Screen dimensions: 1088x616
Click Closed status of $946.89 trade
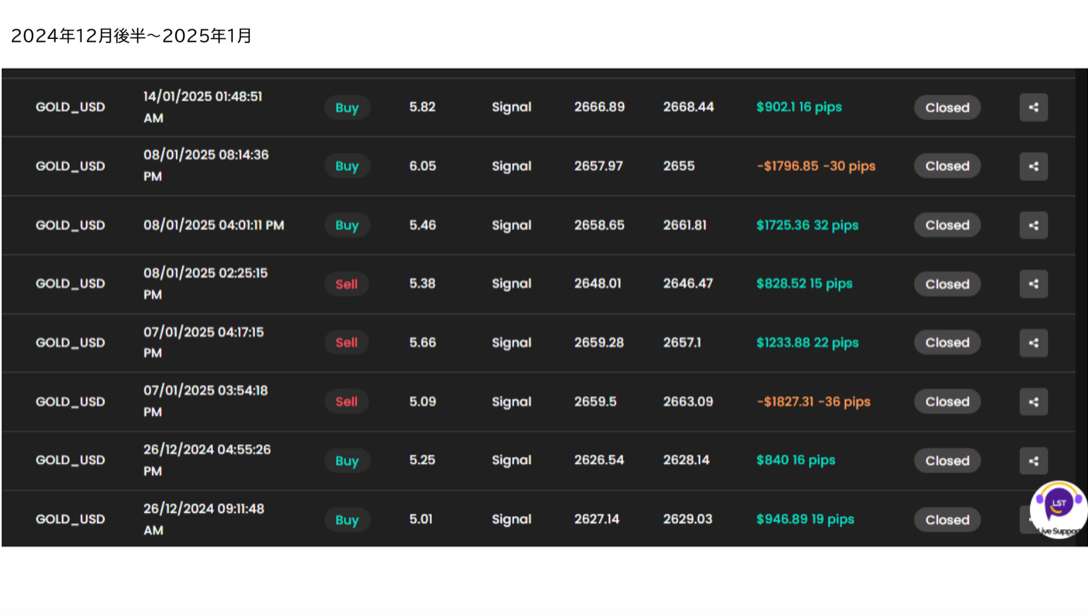pyautogui.click(x=947, y=520)
